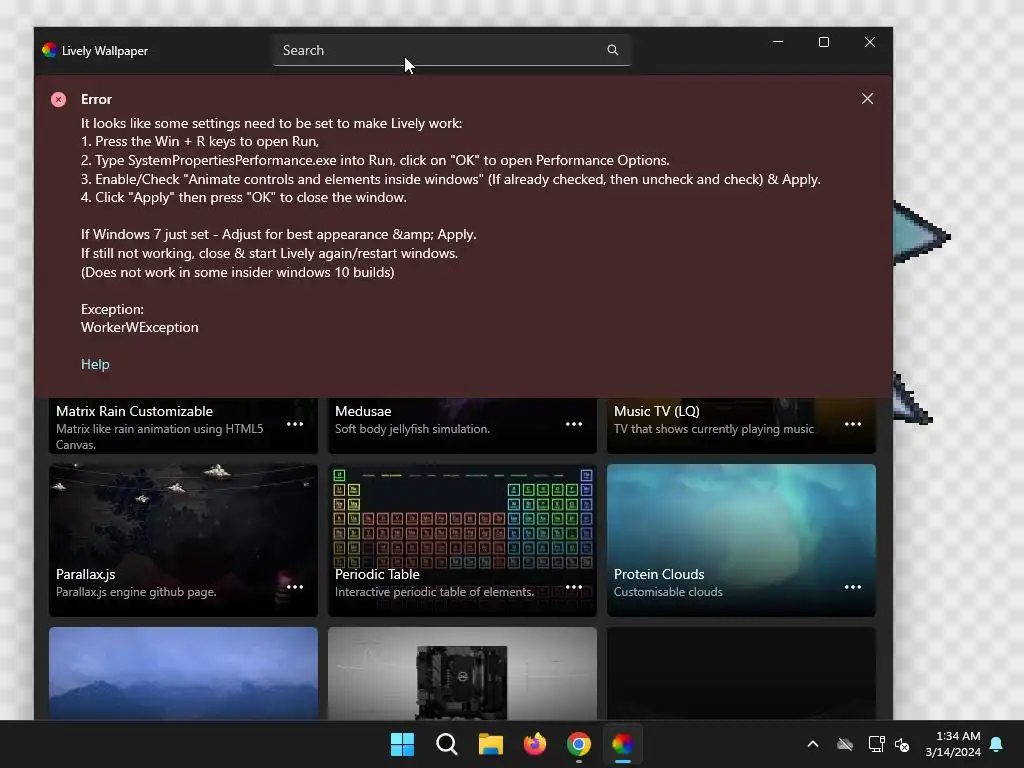This screenshot has width=1024, height=768.
Task: Click the Music TV (LQ) title
Action: [657, 411]
